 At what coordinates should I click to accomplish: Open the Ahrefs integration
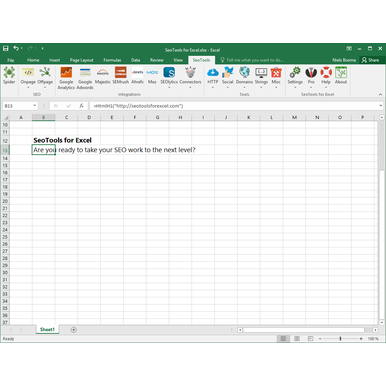[137, 75]
